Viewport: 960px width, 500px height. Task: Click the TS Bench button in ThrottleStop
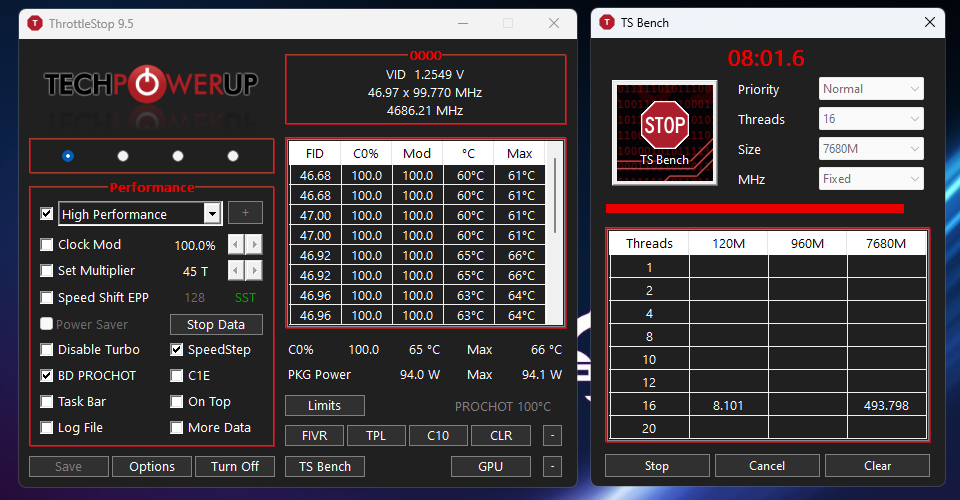[324, 466]
